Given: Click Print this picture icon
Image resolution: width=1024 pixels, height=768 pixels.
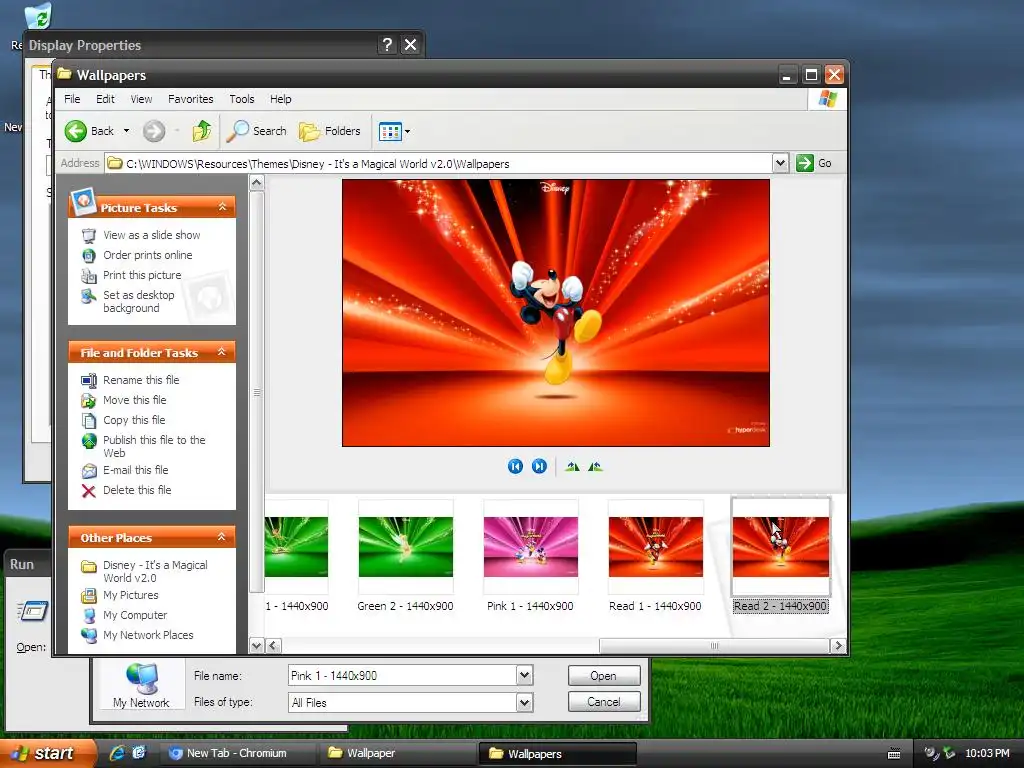Looking at the screenshot, I should 89,276.
